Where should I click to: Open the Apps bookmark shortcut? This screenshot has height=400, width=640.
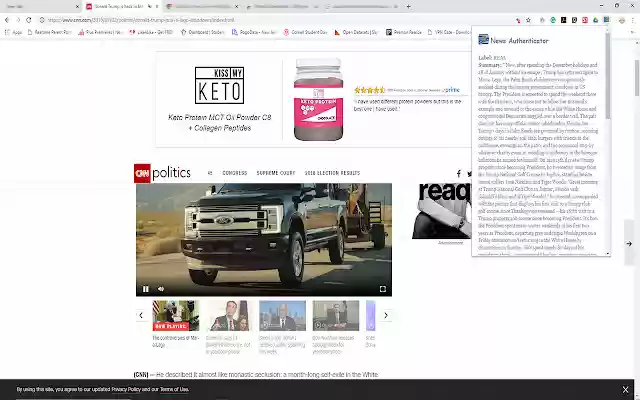[x=13, y=32]
